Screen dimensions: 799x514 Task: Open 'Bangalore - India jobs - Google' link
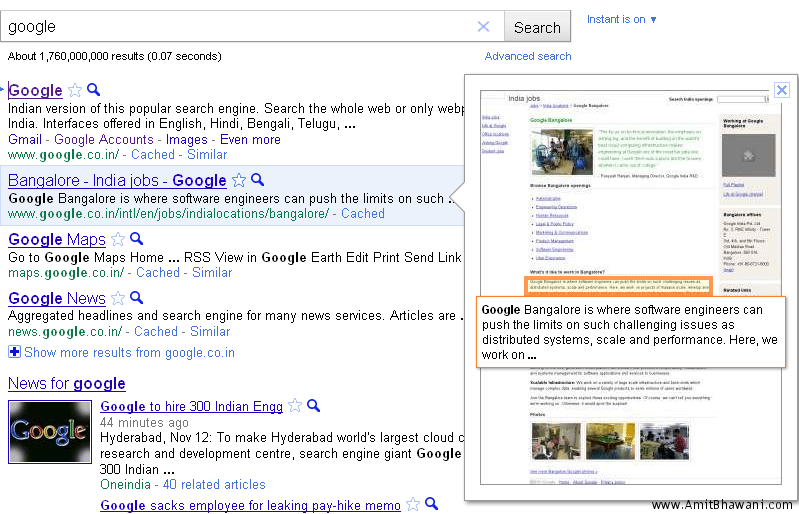point(117,180)
